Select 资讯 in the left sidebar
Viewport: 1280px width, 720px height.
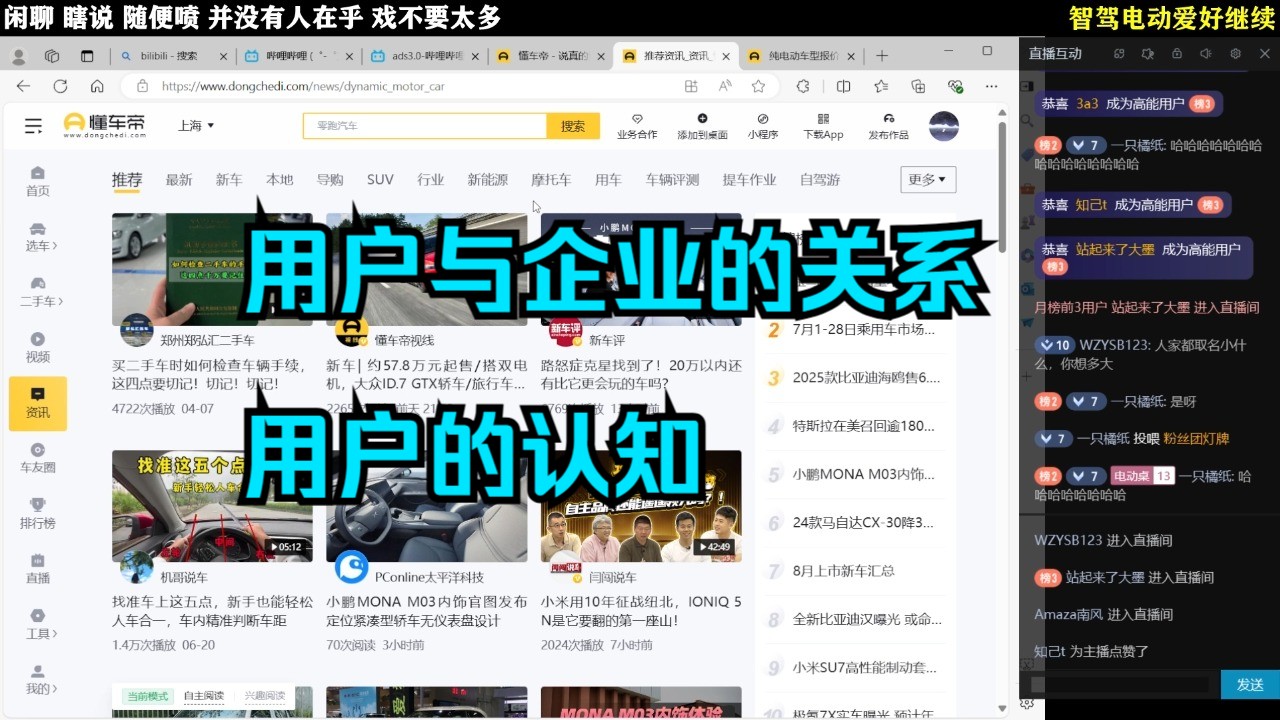point(38,403)
